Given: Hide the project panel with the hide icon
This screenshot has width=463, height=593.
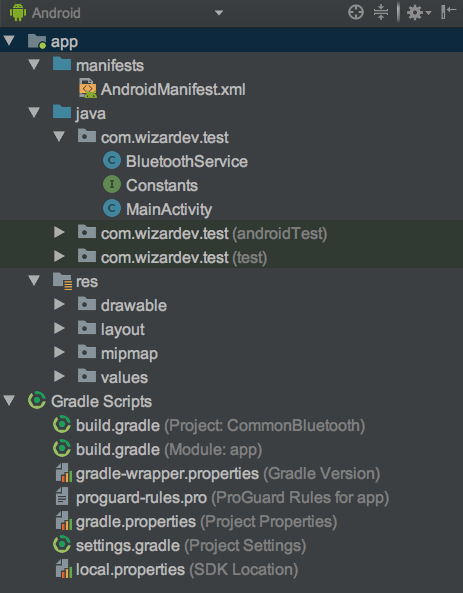Looking at the screenshot, I should (448, 12).
